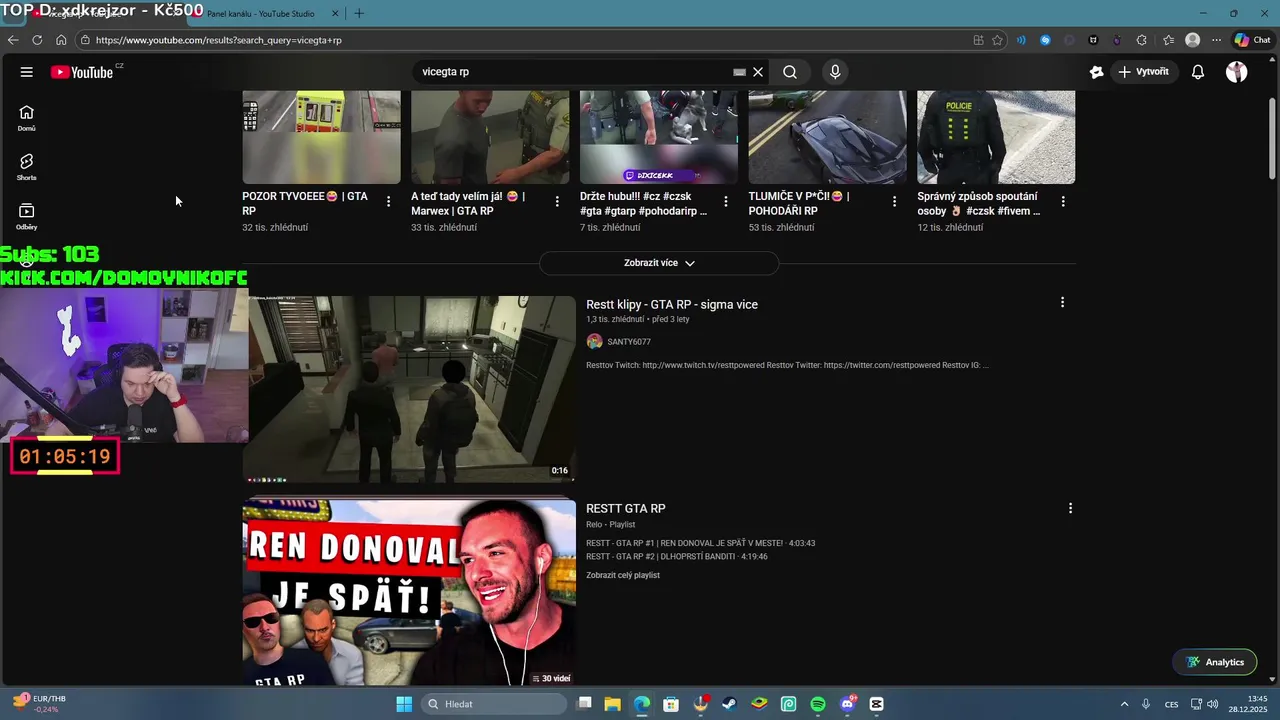
Task: Show hidden system tray icons
Action: pyautogui.click(x=1124, y=704)
